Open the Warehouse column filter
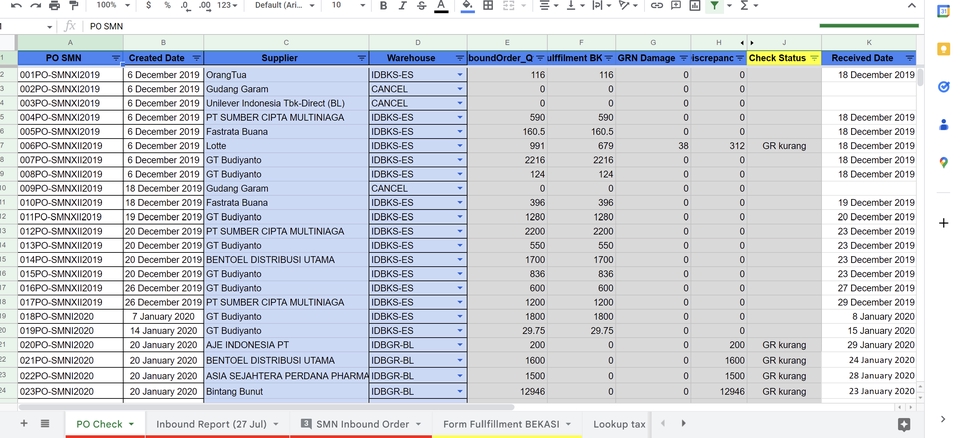 [x=460, y=58]
